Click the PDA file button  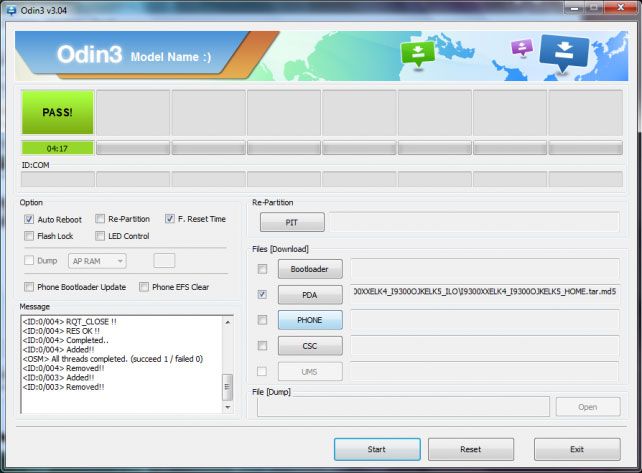click(310, 295)
